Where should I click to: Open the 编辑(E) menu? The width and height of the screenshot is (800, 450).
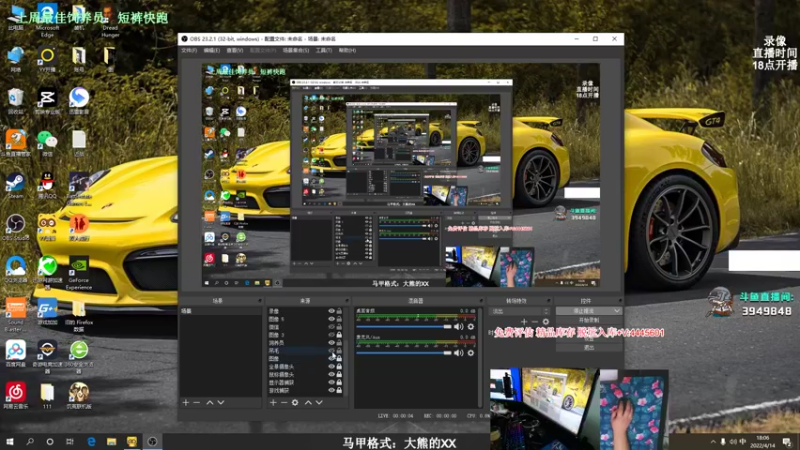click(211, 51)
